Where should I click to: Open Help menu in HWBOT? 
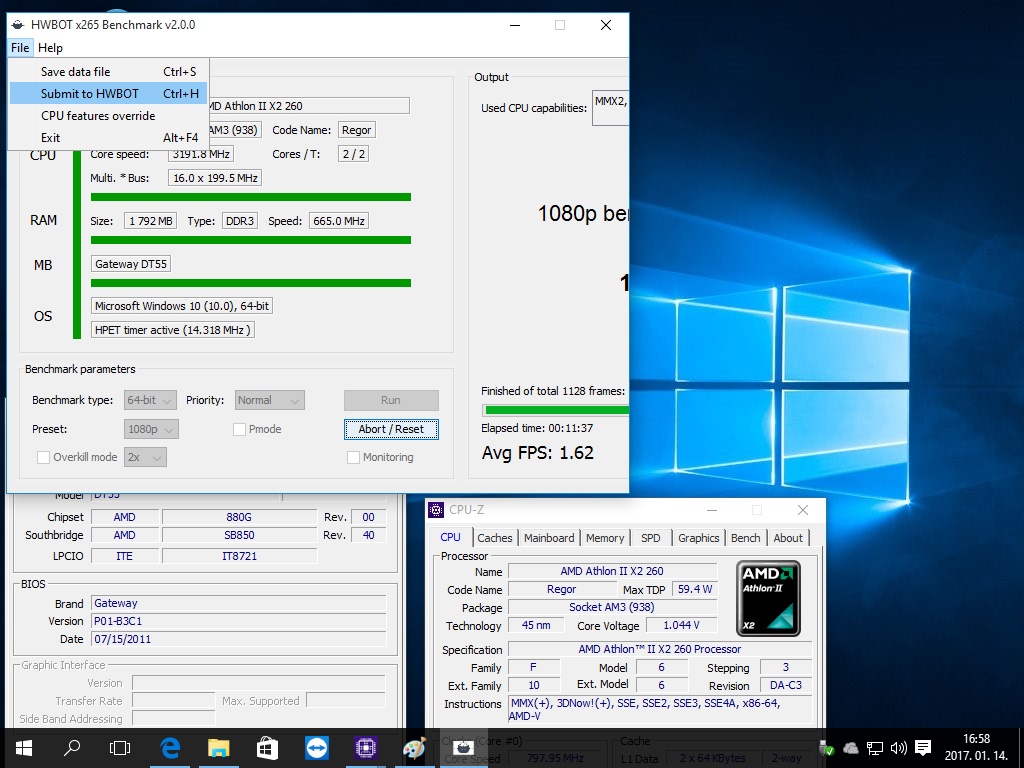pyautogui.click(x=50, y=48)
